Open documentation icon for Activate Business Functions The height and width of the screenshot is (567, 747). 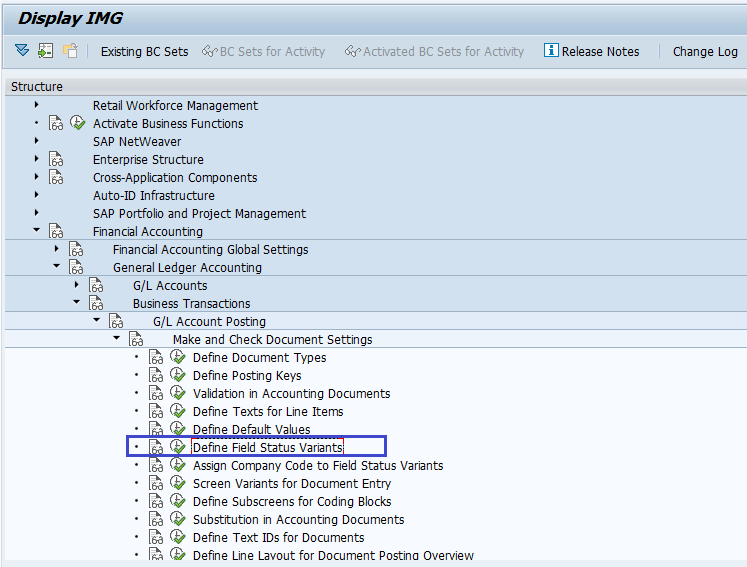click(56, 123)
